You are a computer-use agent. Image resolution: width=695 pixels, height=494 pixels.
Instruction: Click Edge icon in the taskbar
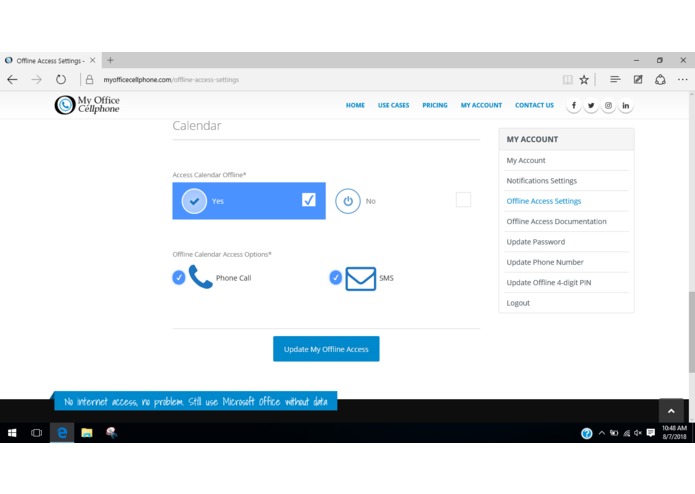62,433
